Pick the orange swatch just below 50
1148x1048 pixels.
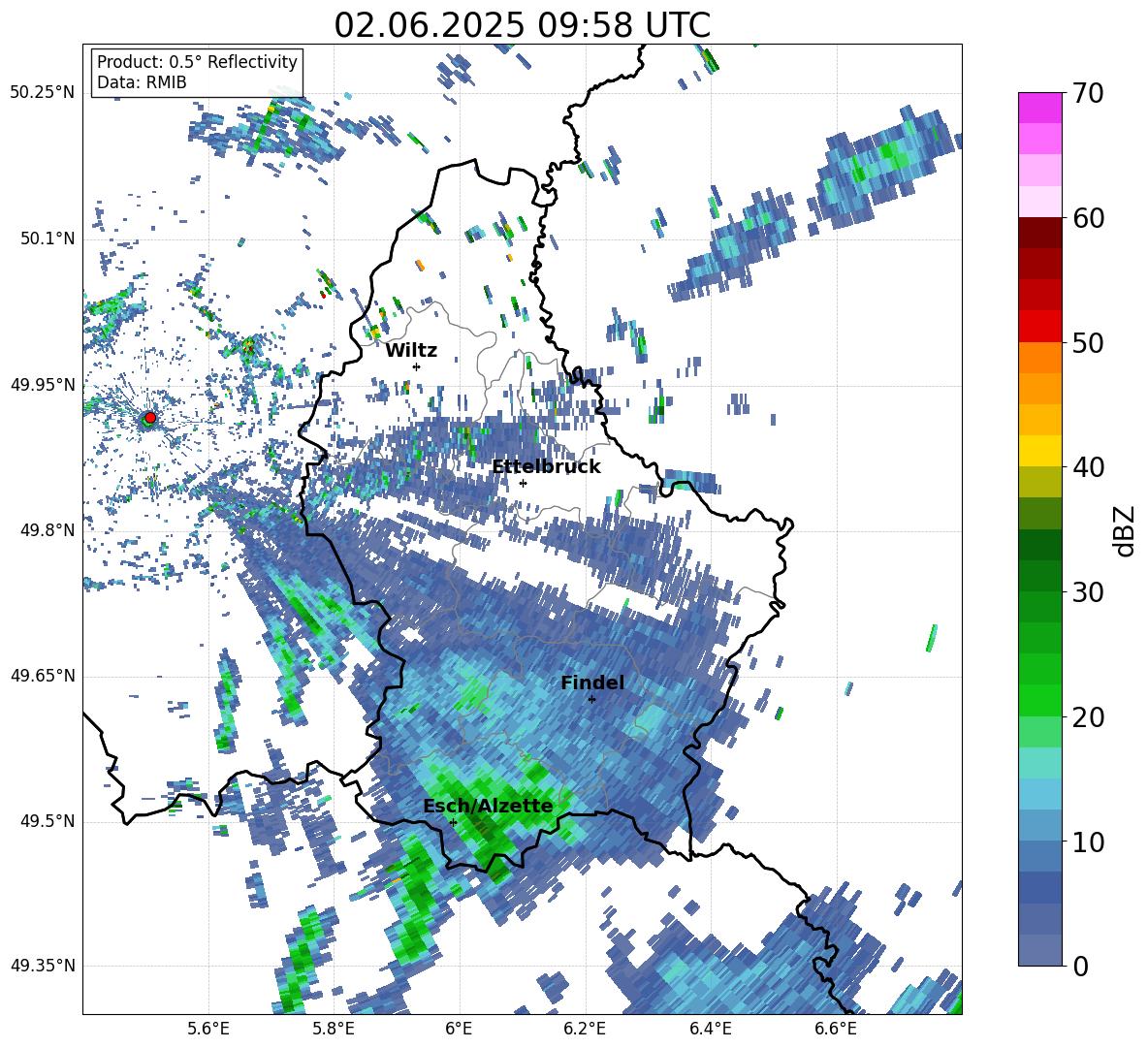(1039, 358)
